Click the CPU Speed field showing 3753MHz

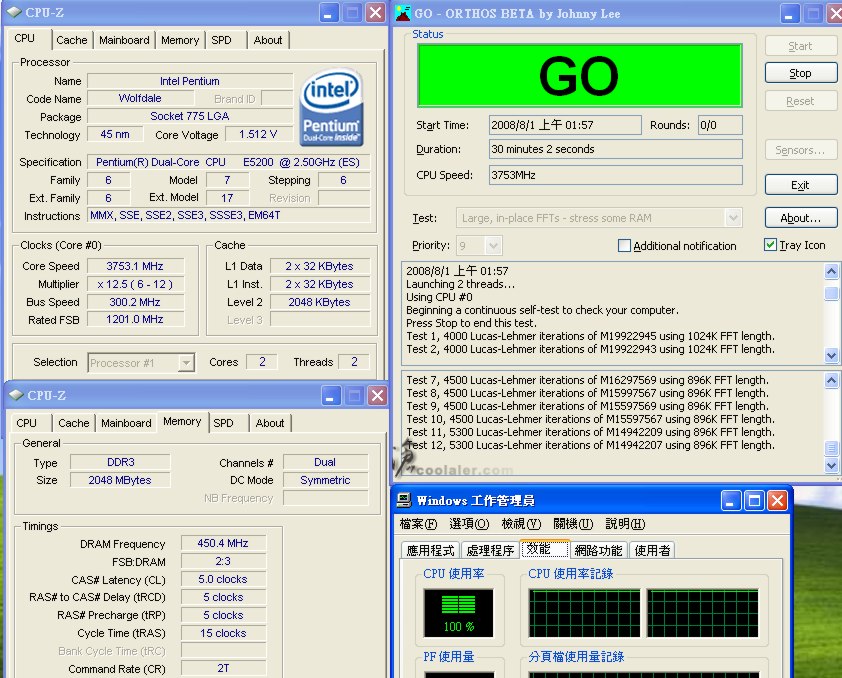[x=615, y=175]
